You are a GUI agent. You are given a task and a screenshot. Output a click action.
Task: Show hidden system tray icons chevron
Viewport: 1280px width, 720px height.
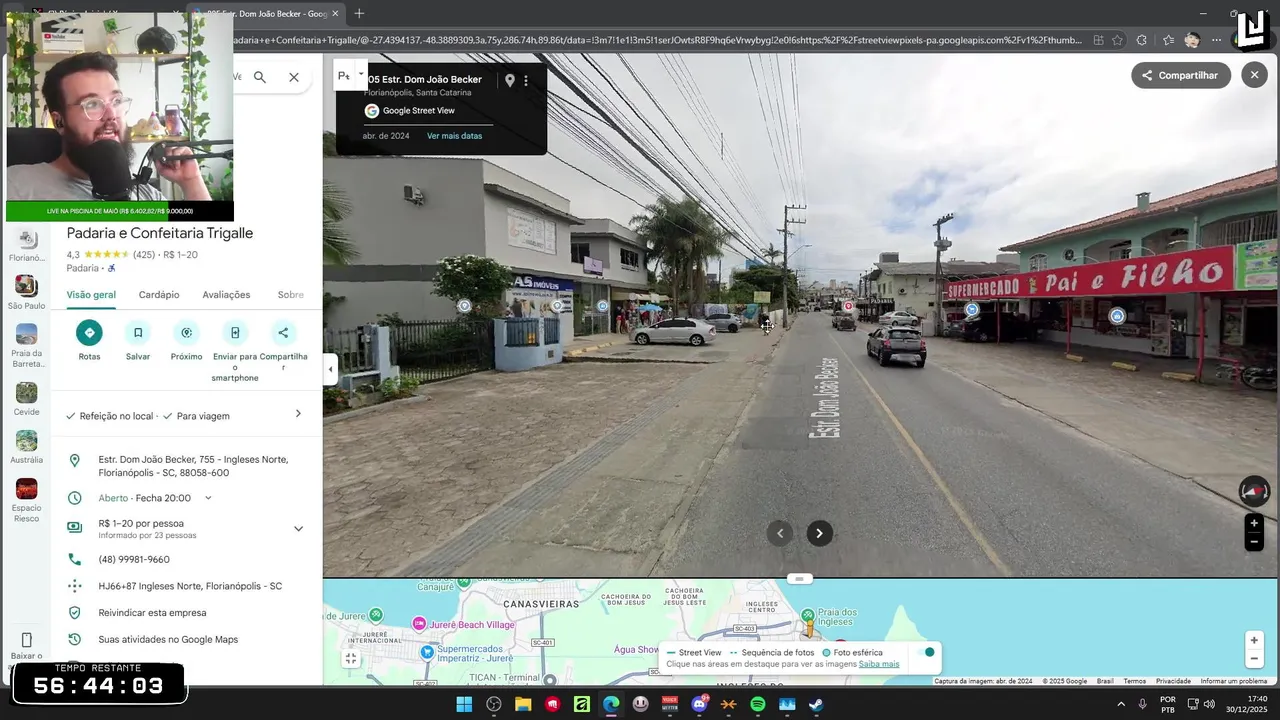pos(1120,704)
